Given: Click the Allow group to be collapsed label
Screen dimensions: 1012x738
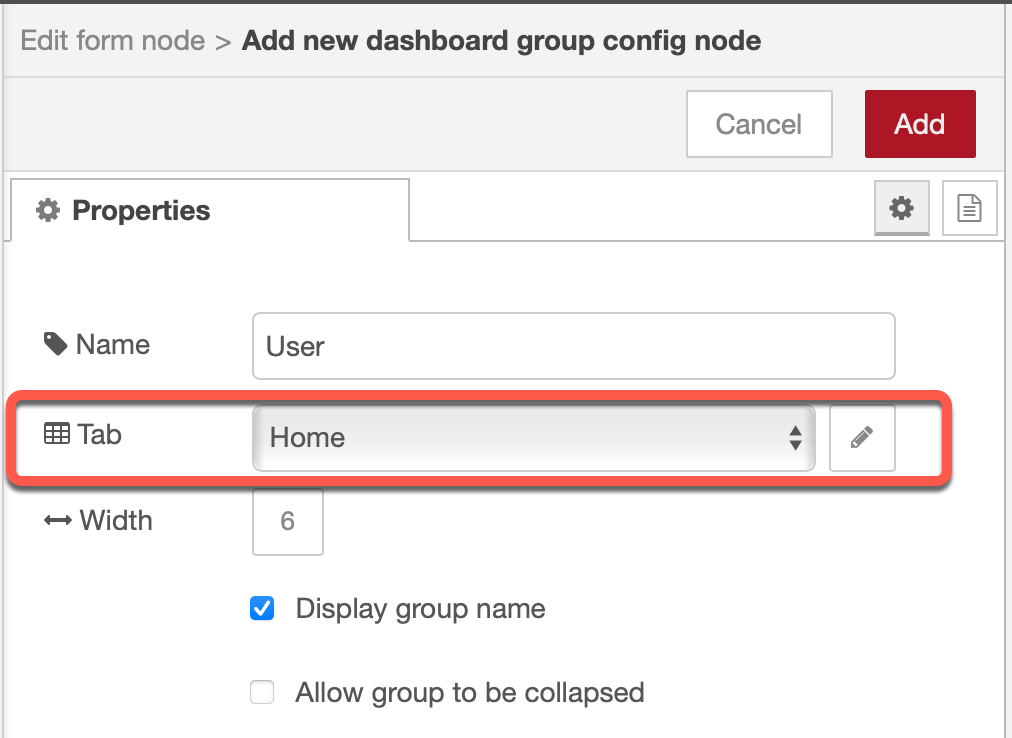Looking at the screenshot, I should (470, 693).
